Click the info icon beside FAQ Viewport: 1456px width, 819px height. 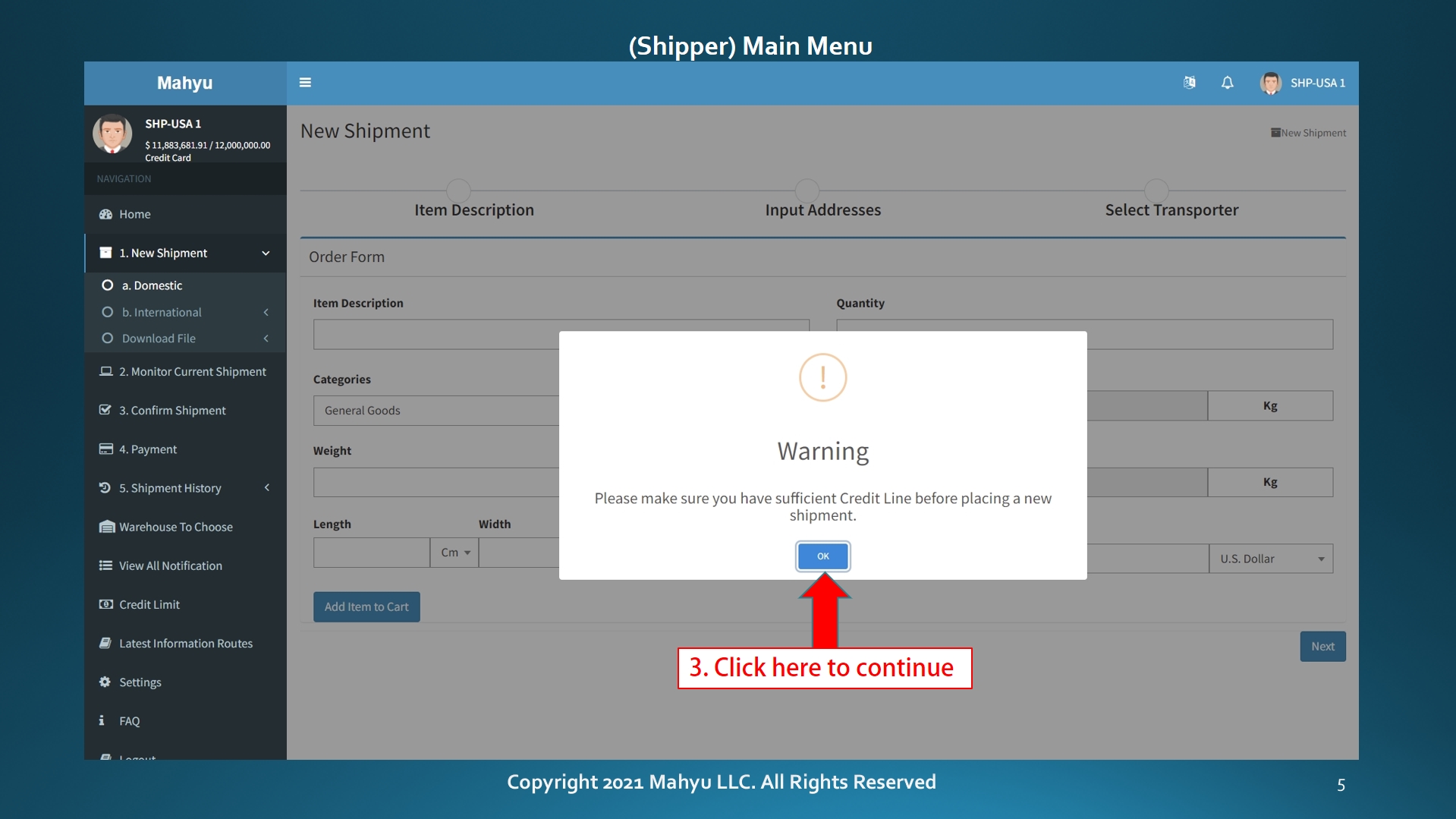tap(102, 720)
